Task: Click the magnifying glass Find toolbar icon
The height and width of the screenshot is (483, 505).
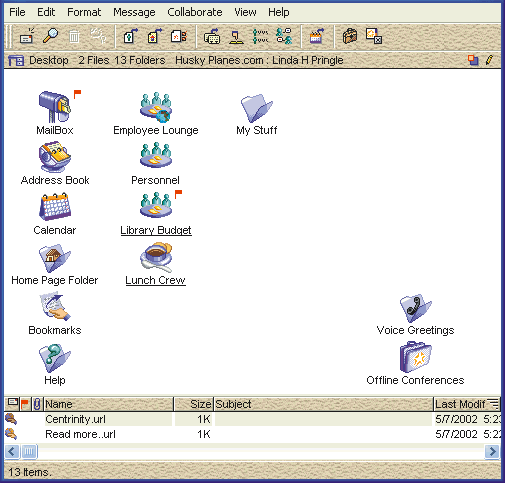Action: pyautogui.click(x=51, y=36)
